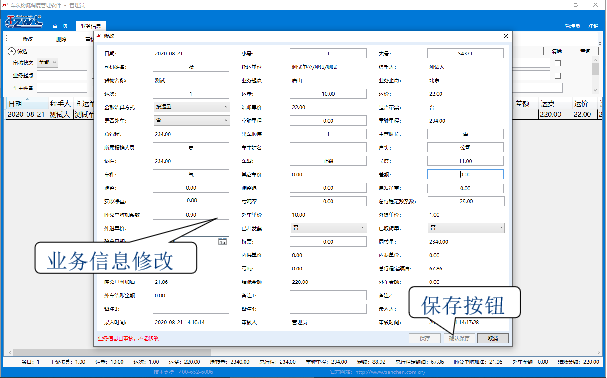Click the application logo in the blue header
Image resolution: width=607 pixels, height=378 pixels.
24,21
